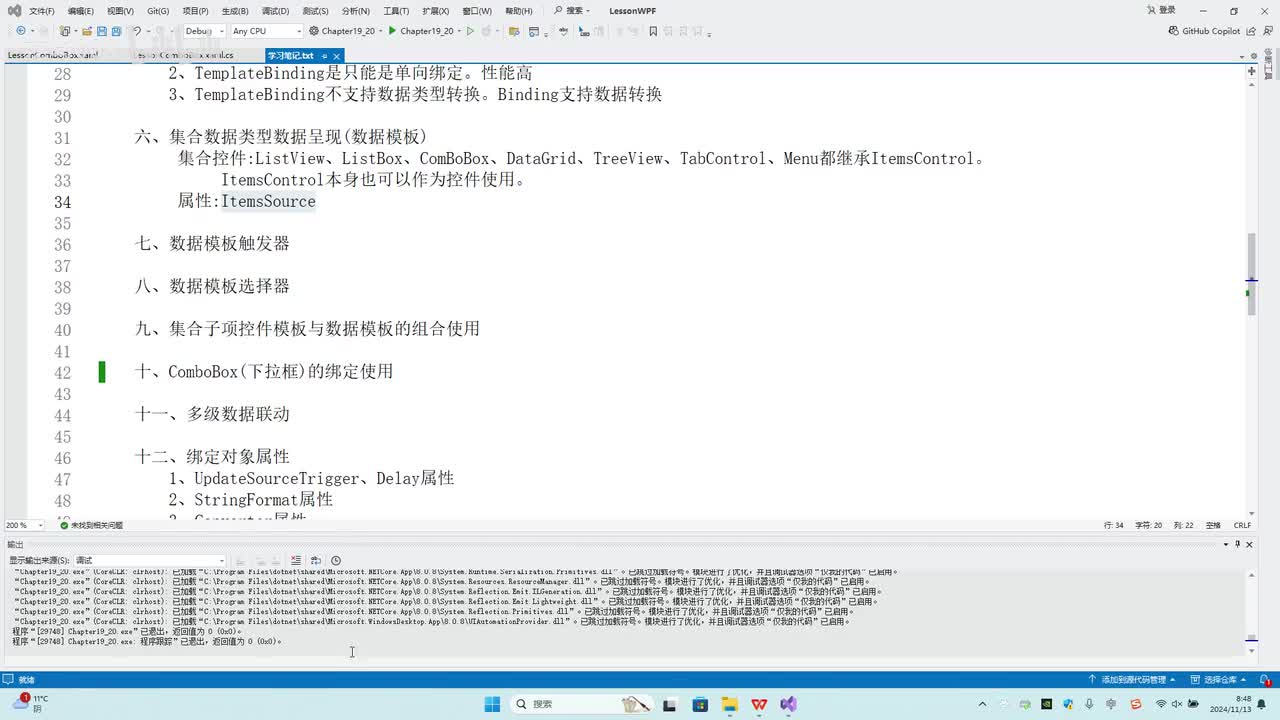Close the 输出 output panel
Viewport: 1280px width, 720px height.
[1249, 544]
